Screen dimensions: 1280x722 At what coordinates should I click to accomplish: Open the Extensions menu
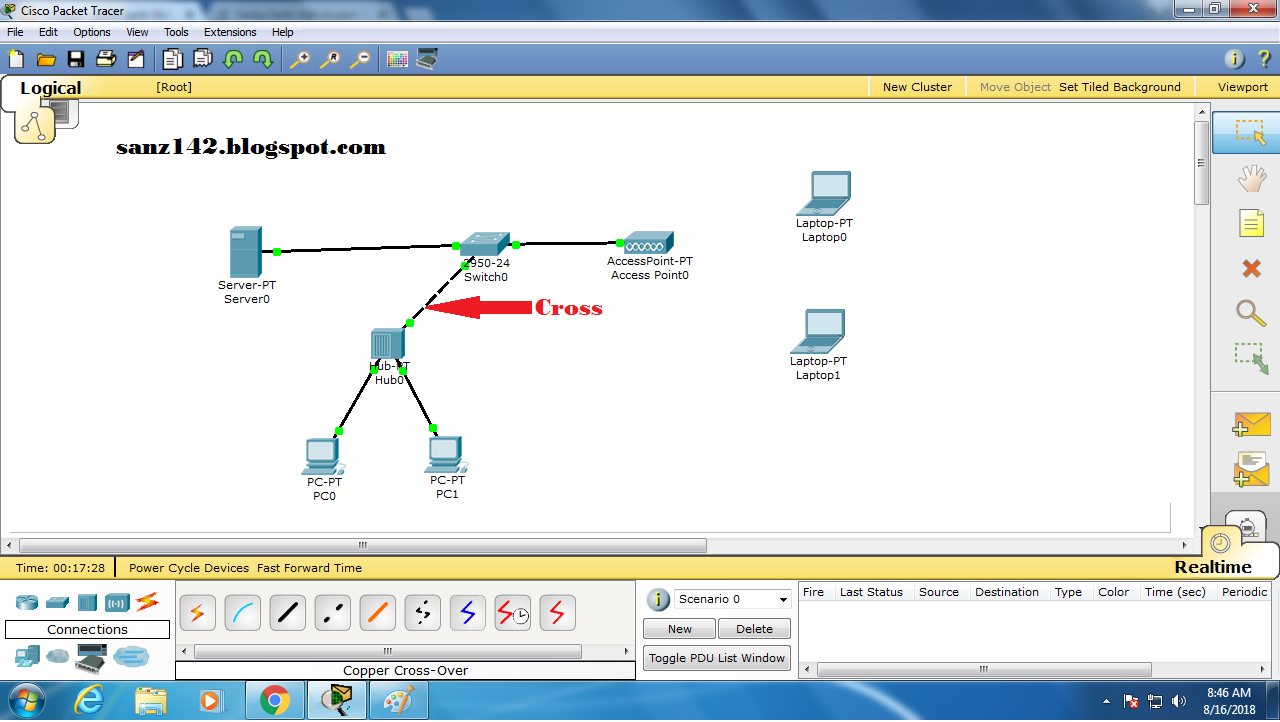point(230,32)
